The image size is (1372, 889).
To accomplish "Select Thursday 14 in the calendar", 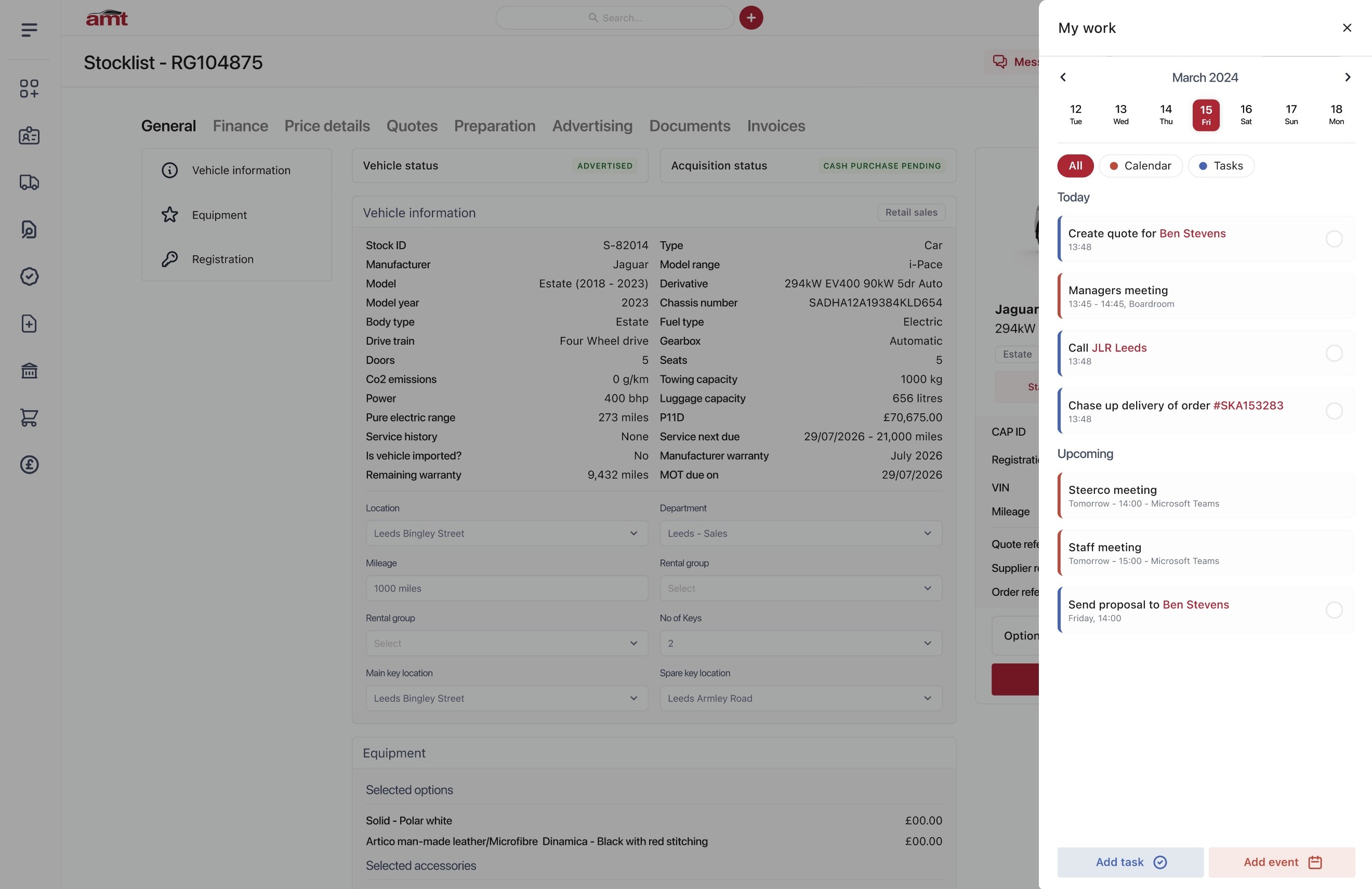I will [1166, 115].
